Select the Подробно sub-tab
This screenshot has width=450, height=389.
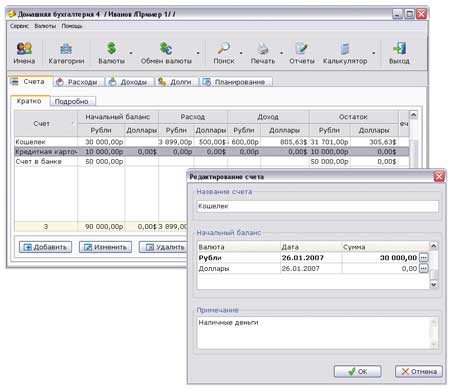tap(72, 101)
